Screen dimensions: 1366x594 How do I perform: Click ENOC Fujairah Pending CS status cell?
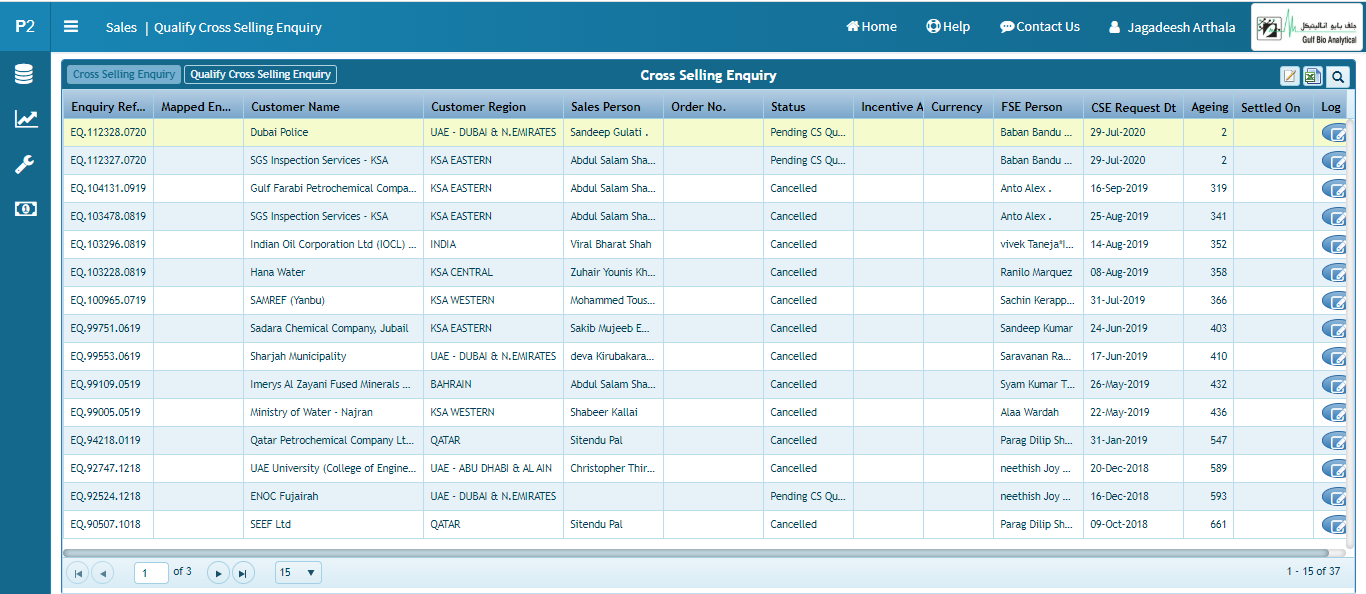point(808,496)
